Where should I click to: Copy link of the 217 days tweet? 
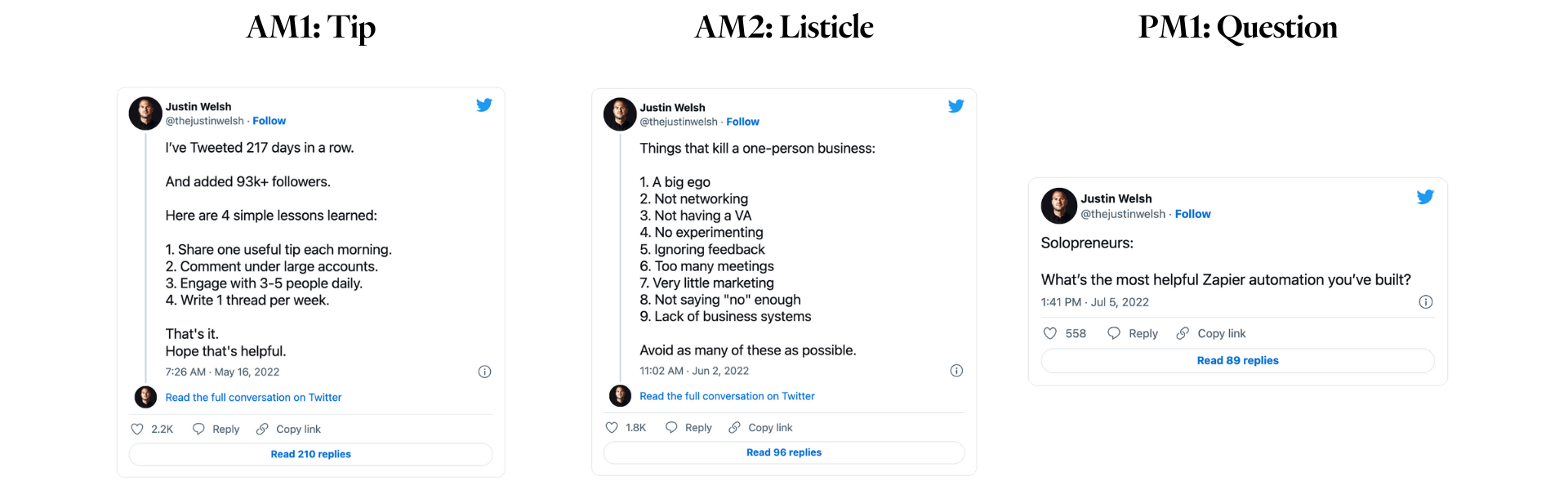pos(289,429)
